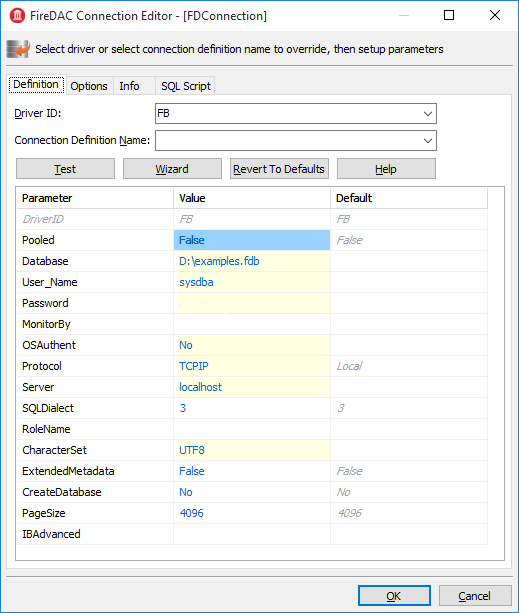The image size is (519, 613).
Task: Switch to the Definition tab
Action: click(x=36, y=84)
